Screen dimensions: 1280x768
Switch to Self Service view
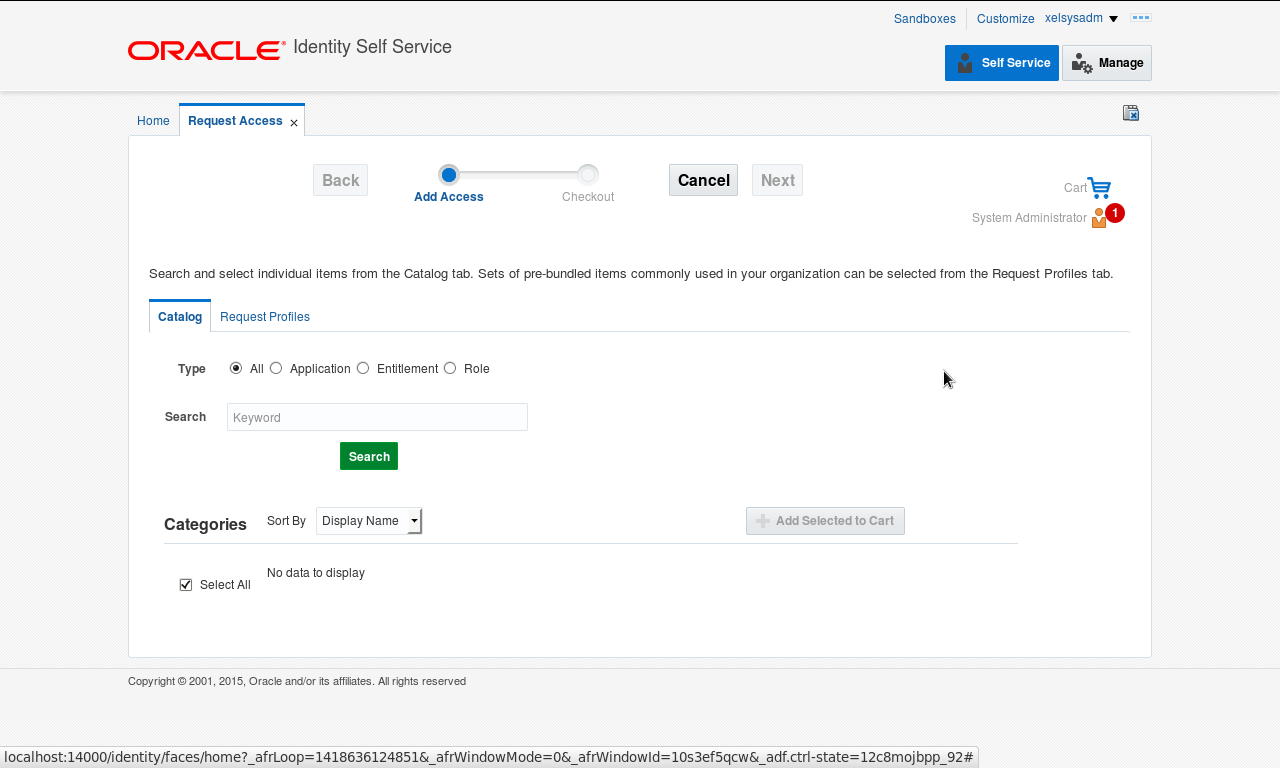tap(1001, 62)
